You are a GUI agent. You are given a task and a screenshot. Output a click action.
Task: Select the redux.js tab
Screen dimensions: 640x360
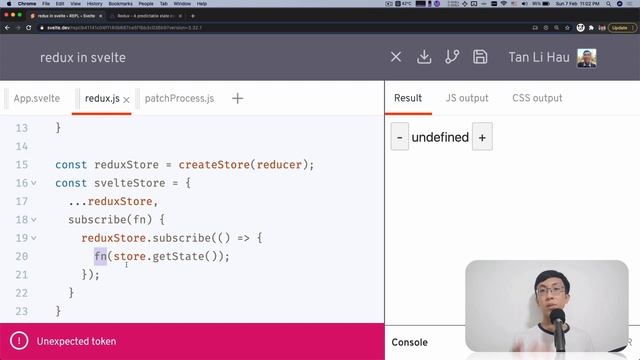tap(102, 98)
